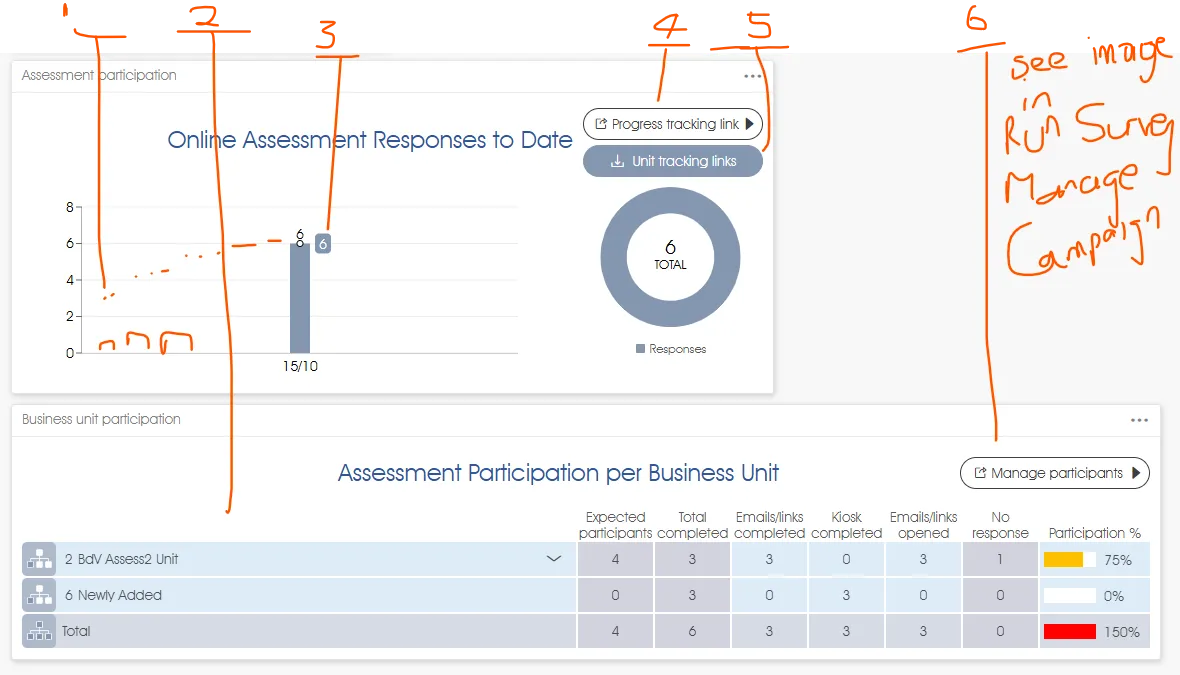Click the arrow on Progress tracking link button
1180x675 pixels.
pyautogui.click(x=750, y=124)
